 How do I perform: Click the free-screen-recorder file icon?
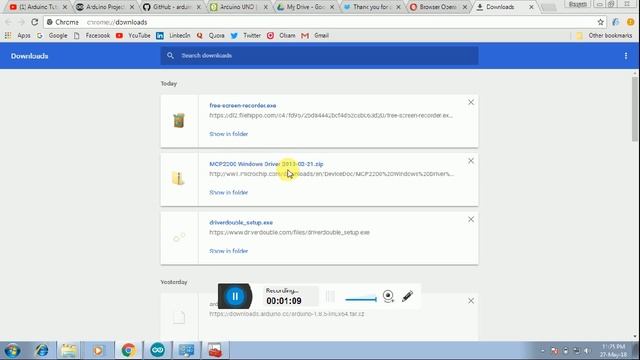(179, 121)
